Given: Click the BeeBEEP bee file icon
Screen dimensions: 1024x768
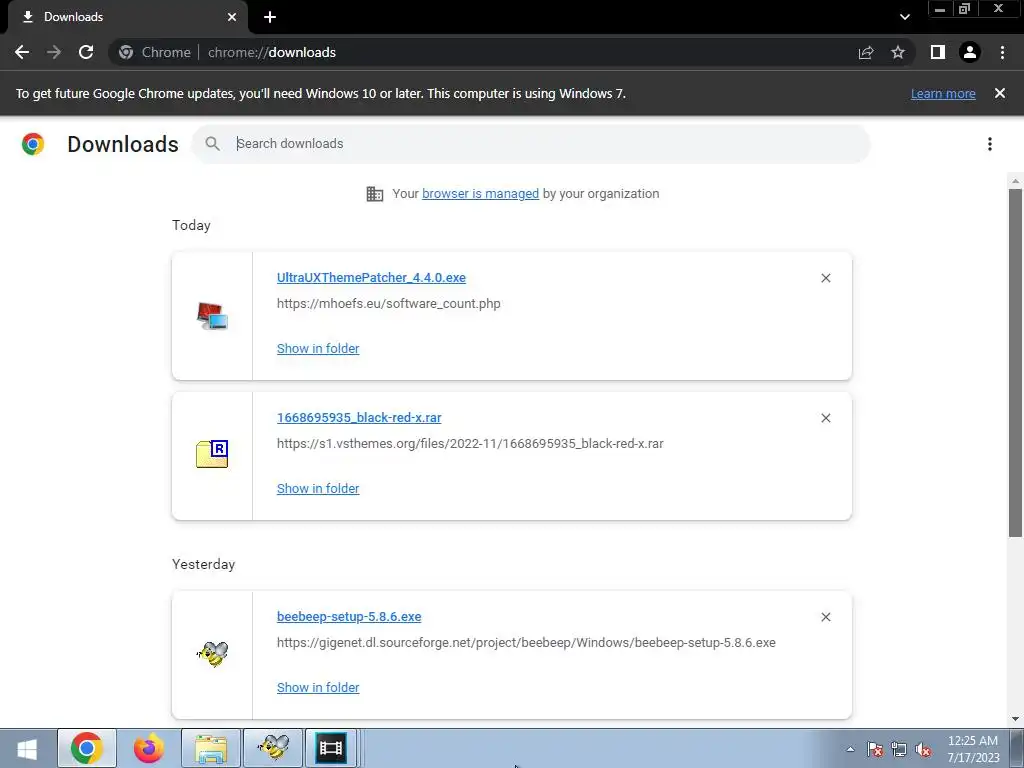Looking at the screenshot, I should pyautogui.click(x=212, y=654).
